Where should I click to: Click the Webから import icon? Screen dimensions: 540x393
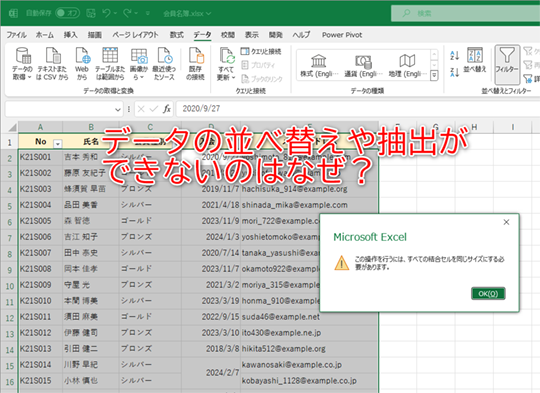(82, 64)
